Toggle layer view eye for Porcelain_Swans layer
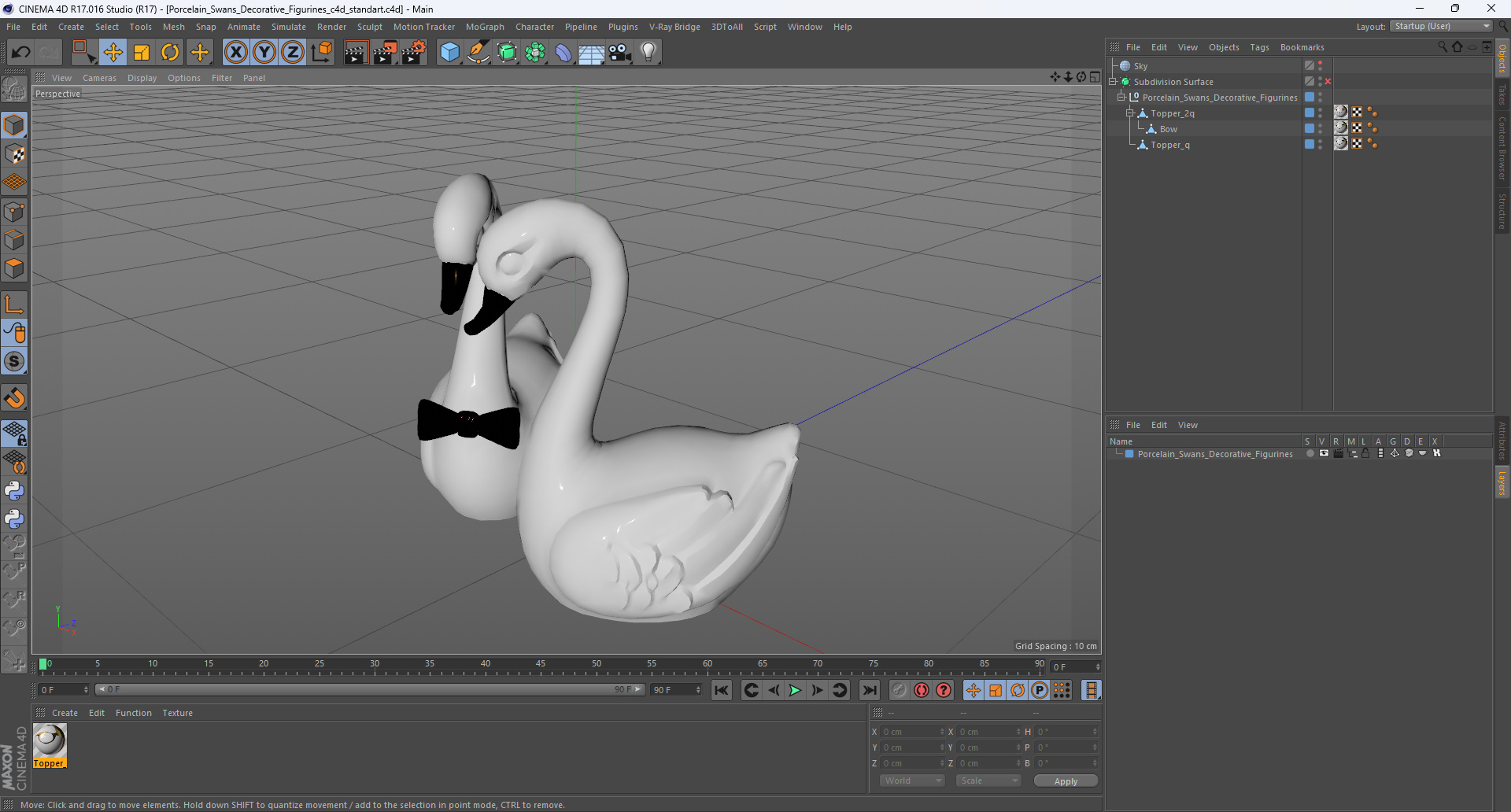Screen dimensions: 1511x812 pos(1324,453)
